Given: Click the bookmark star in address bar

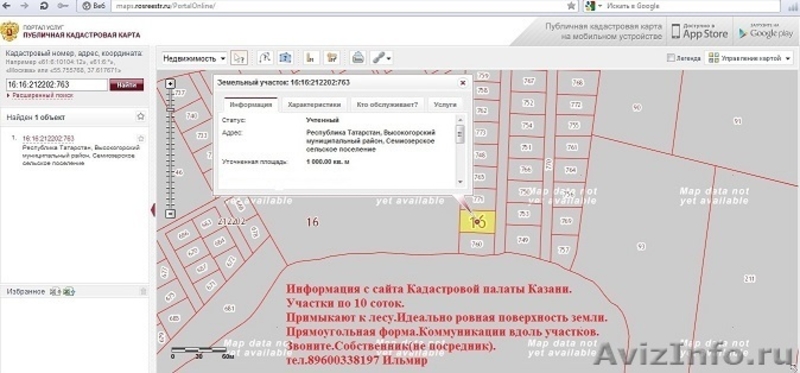Looking at the screenshot, I should [571, 6].
